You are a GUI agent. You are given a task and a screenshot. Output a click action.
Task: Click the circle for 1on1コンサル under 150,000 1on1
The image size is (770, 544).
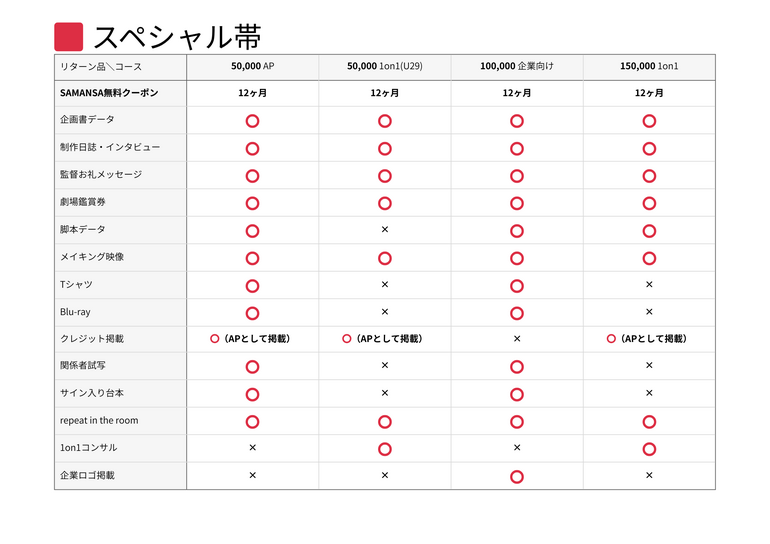click(649, 449)
